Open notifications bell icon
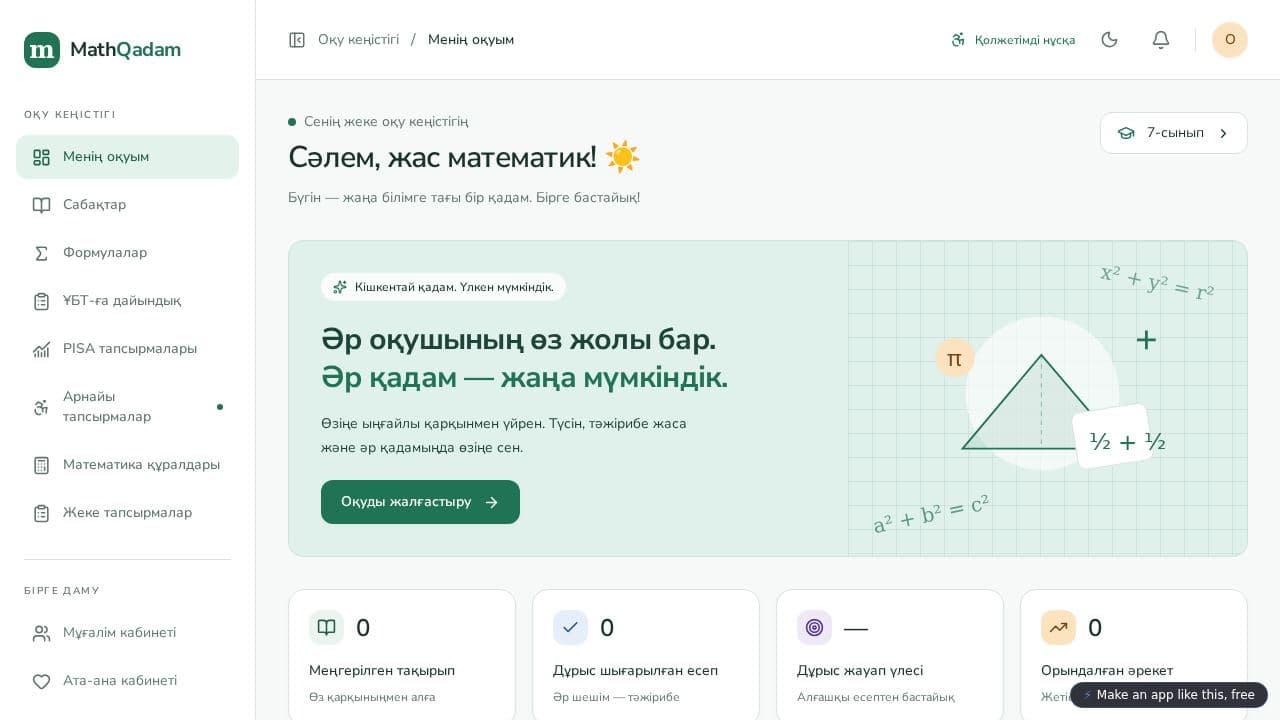This screenshot has width=1280, height=720. click(1161, 40)
